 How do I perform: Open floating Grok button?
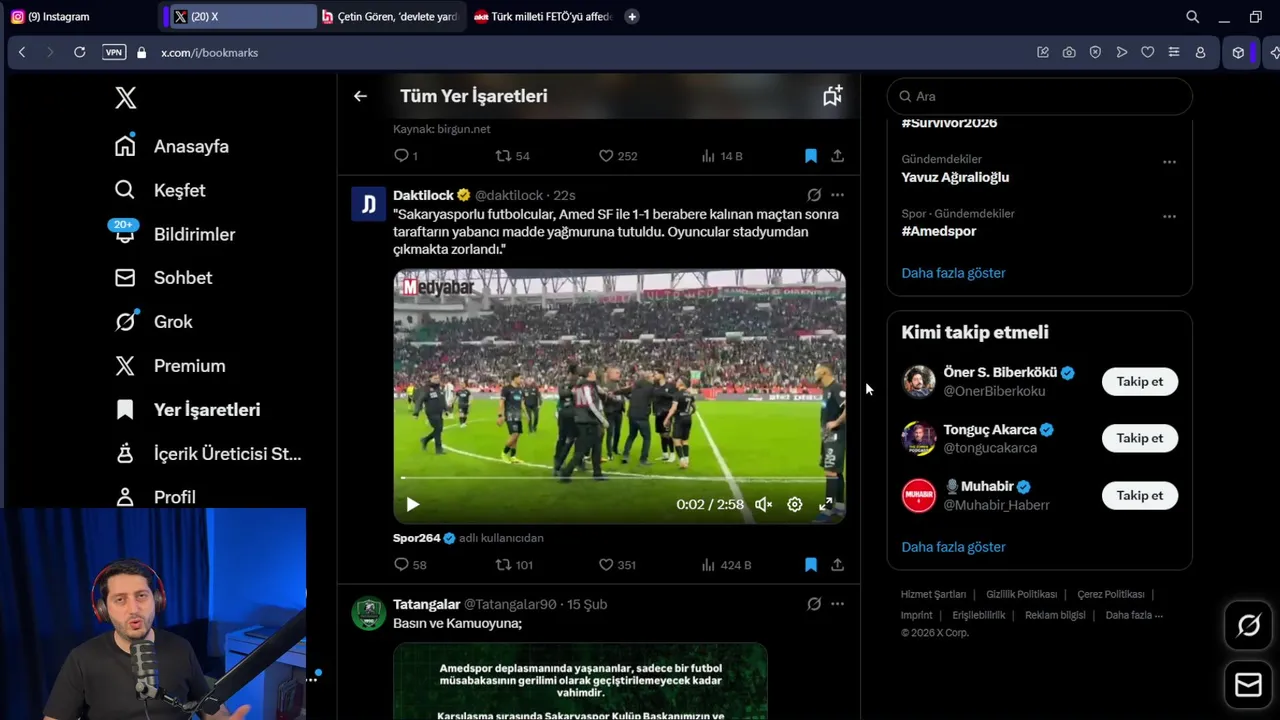1248,626
